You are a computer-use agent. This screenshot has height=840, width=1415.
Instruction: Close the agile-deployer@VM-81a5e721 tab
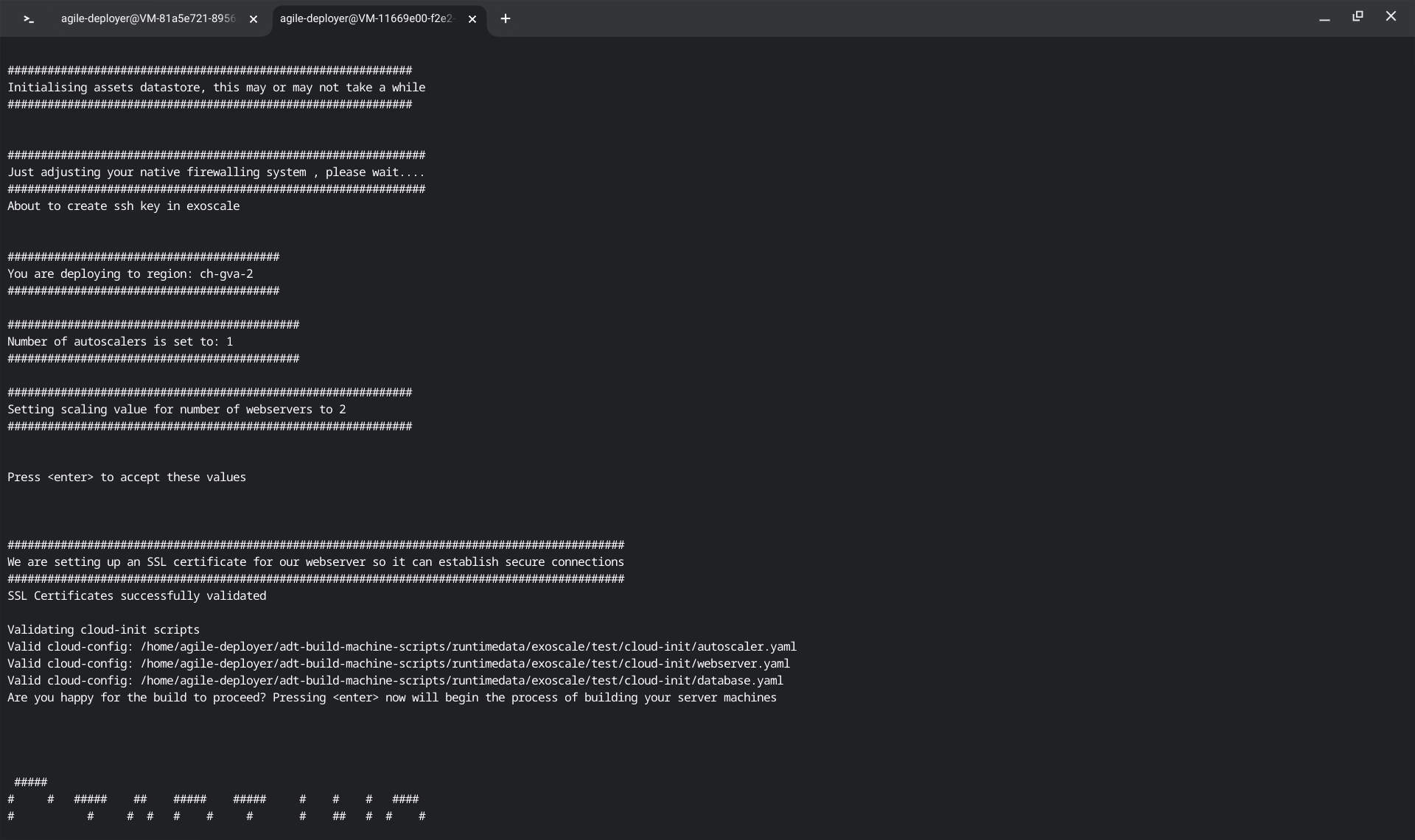point(254,19)
